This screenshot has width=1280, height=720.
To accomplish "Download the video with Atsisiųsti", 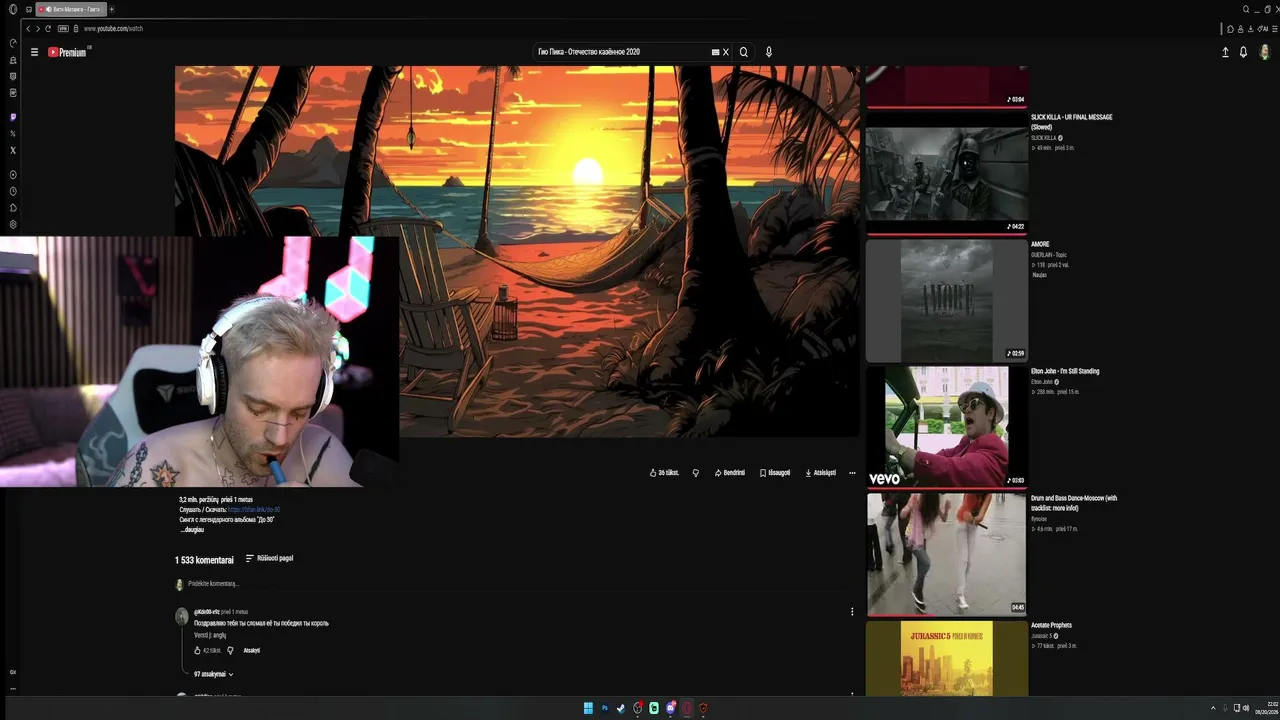I will (820, 473).
